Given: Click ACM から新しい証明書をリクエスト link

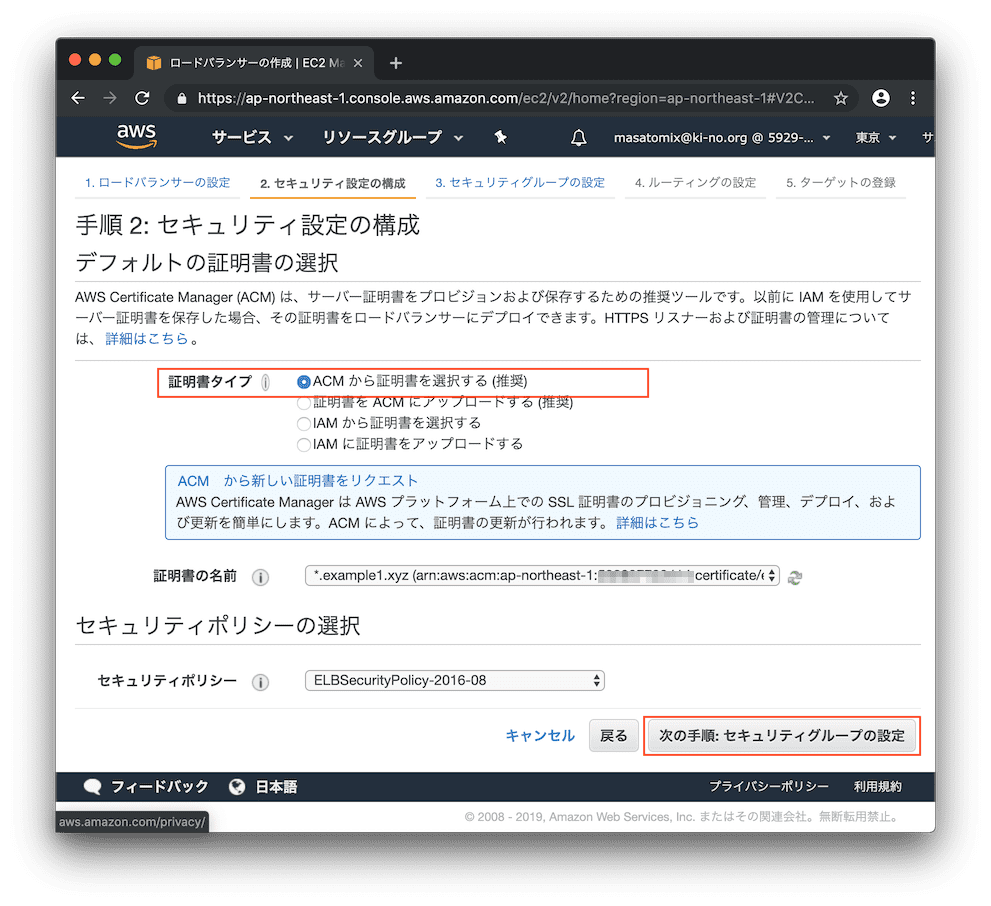Looking at the screenshot, I should (298, 481).
